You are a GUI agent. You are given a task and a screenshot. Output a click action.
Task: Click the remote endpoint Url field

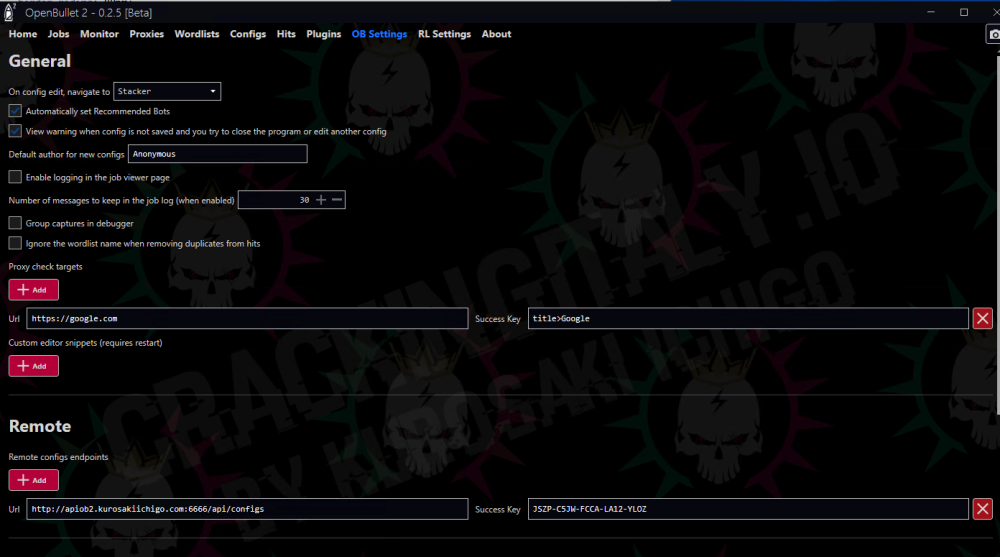tap(247, 509)
